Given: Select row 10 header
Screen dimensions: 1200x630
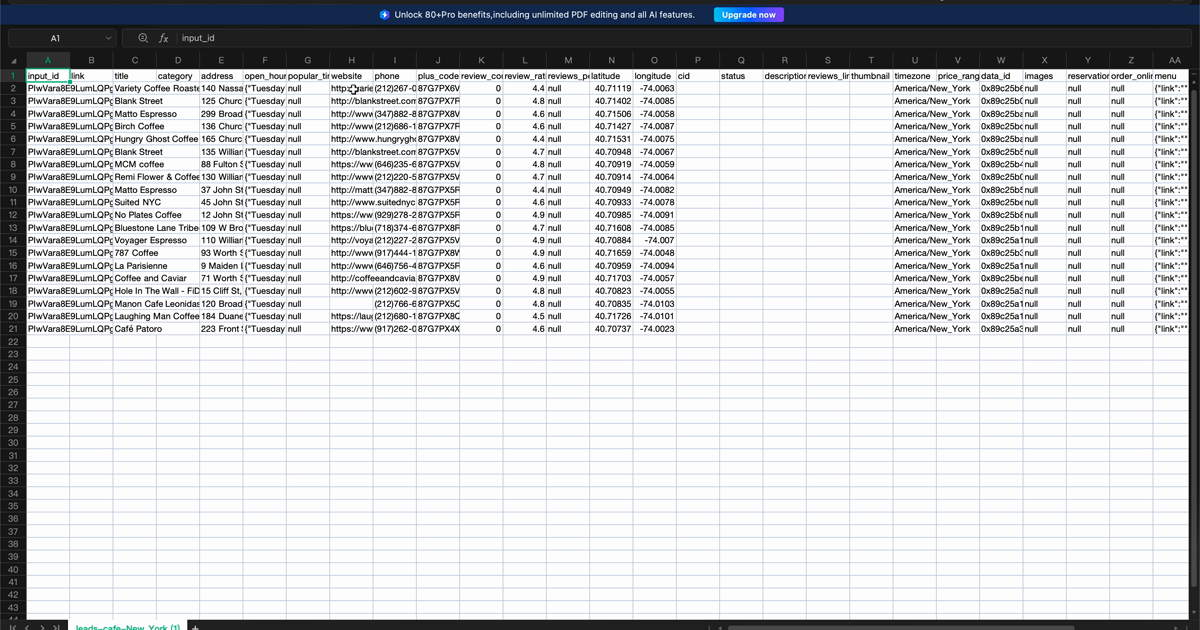Looking at the screenshot, I should 14,190.
